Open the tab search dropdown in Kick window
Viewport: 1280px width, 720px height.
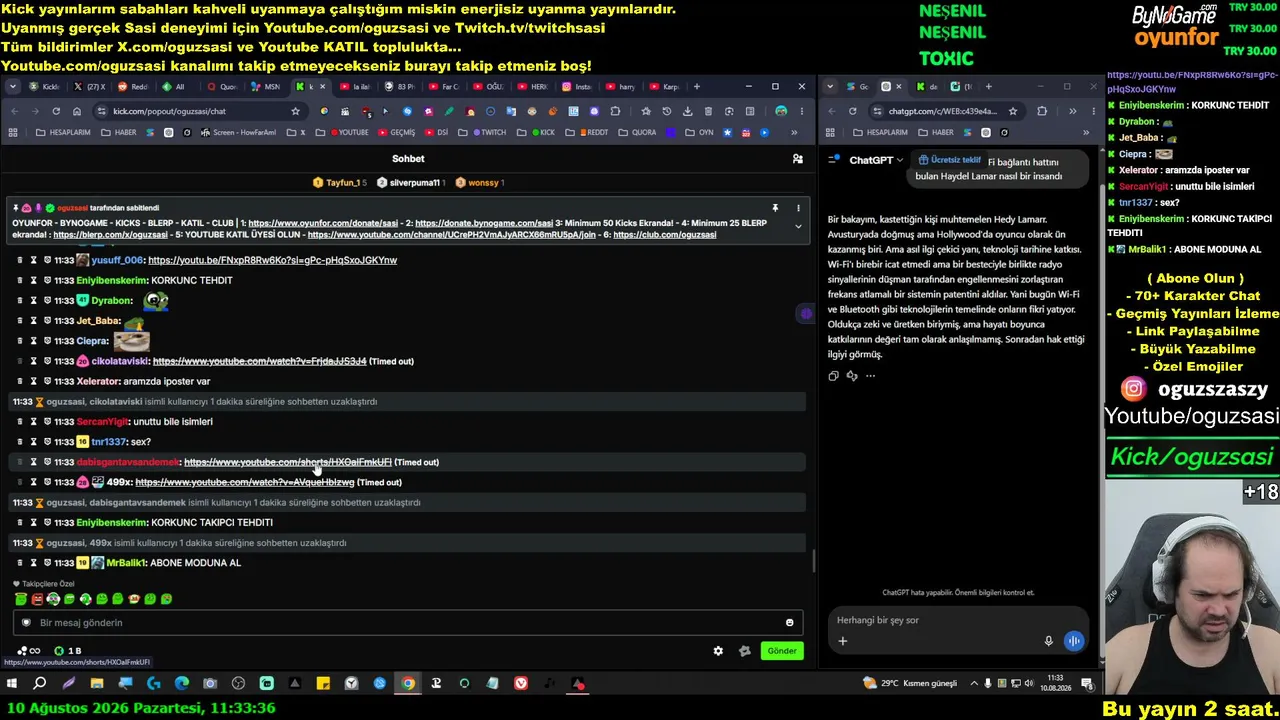pyautogui.click(x=12, y=87)
